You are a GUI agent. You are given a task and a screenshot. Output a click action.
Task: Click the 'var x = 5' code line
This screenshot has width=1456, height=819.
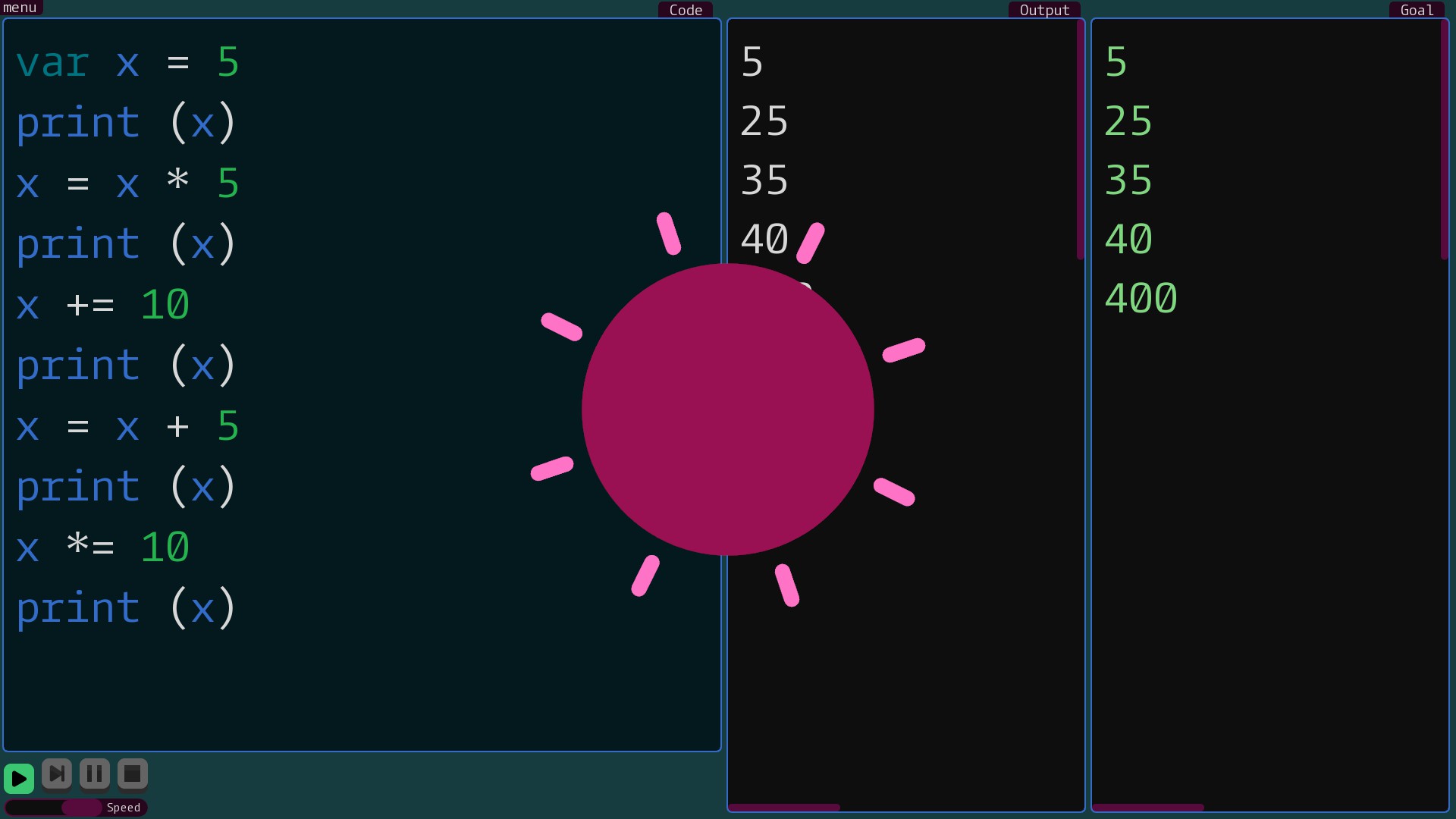pos(127,62)
